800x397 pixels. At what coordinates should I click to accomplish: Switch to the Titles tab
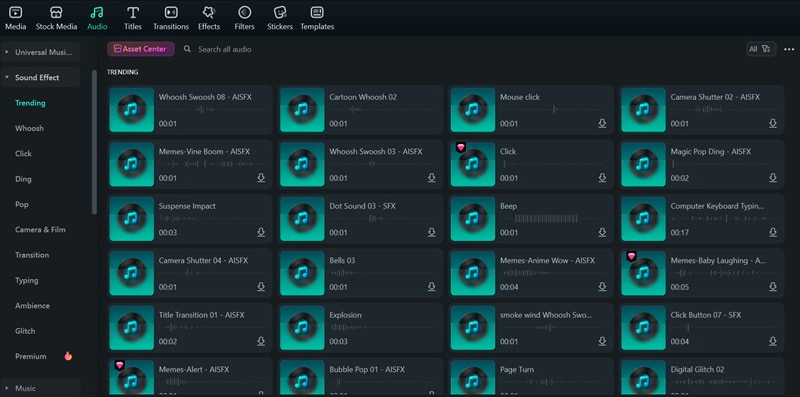[x=133, y=18]
